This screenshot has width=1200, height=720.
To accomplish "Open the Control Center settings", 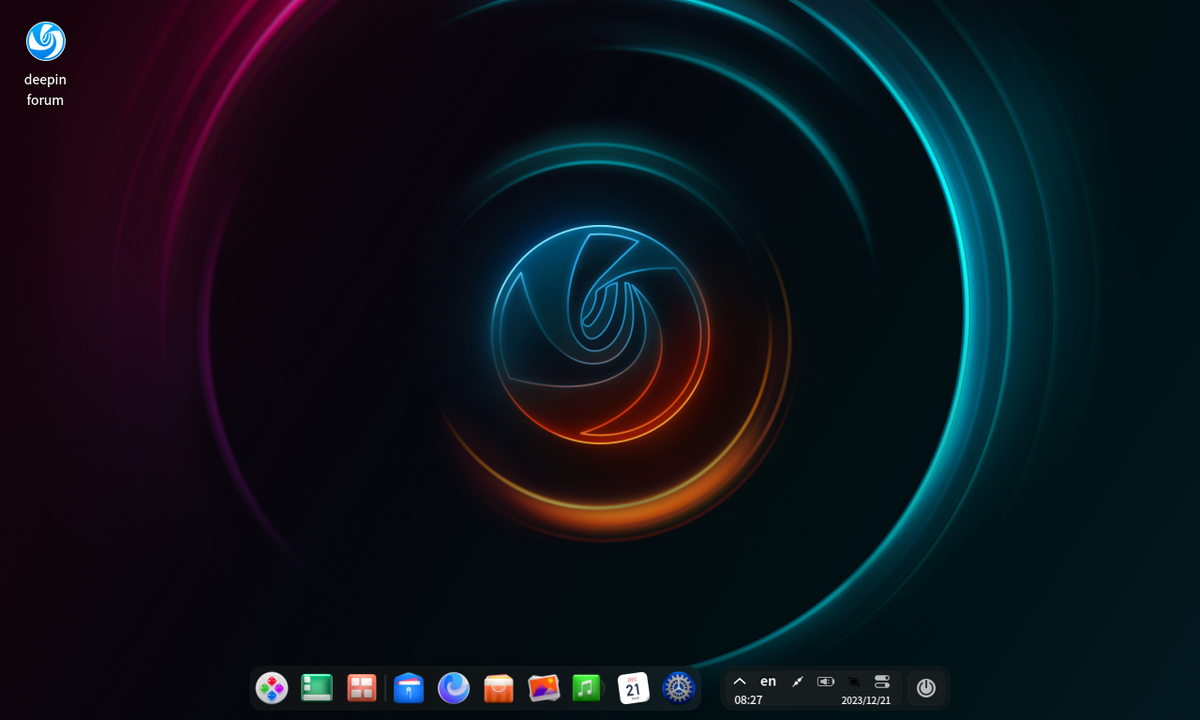I will [677, 688].
